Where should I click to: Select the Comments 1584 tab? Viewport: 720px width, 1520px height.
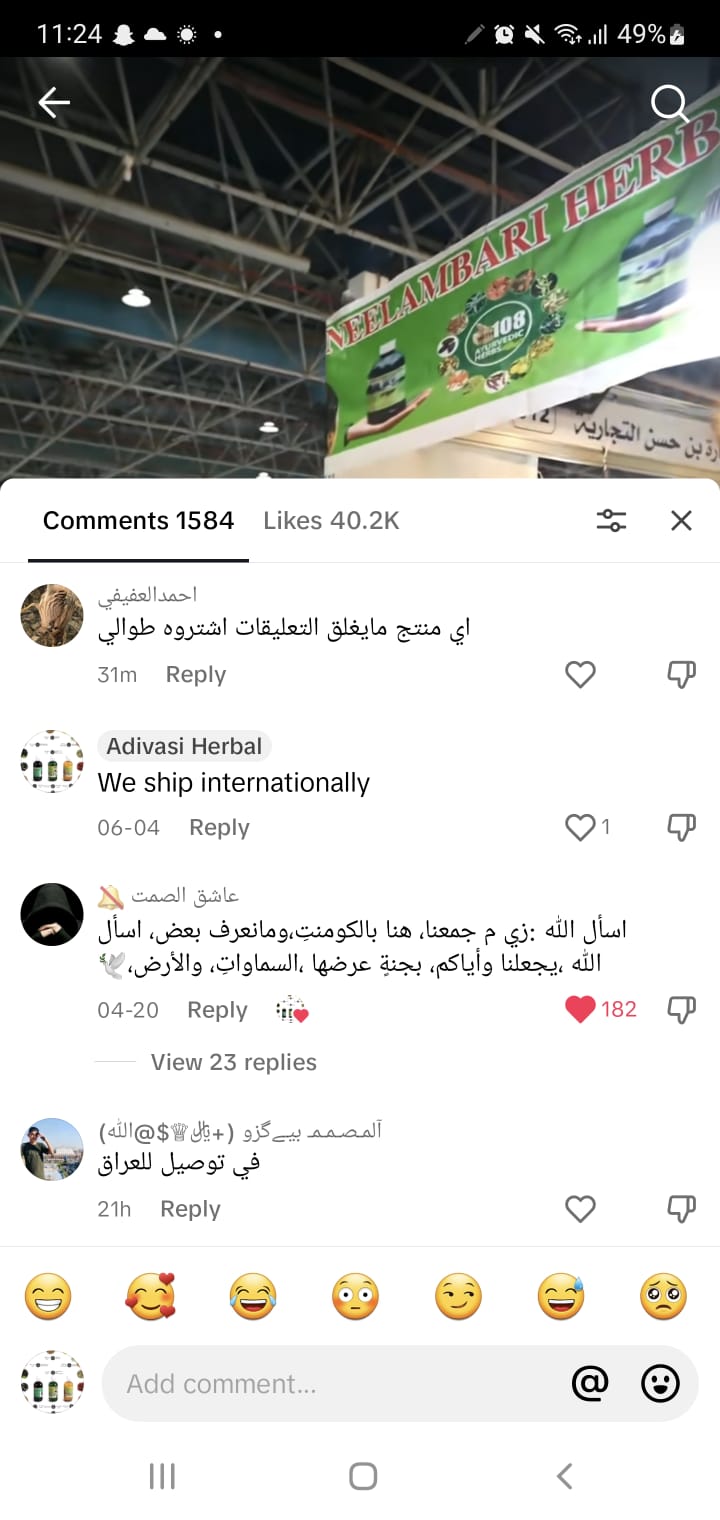pyautogui.click(x=138, y=520)
